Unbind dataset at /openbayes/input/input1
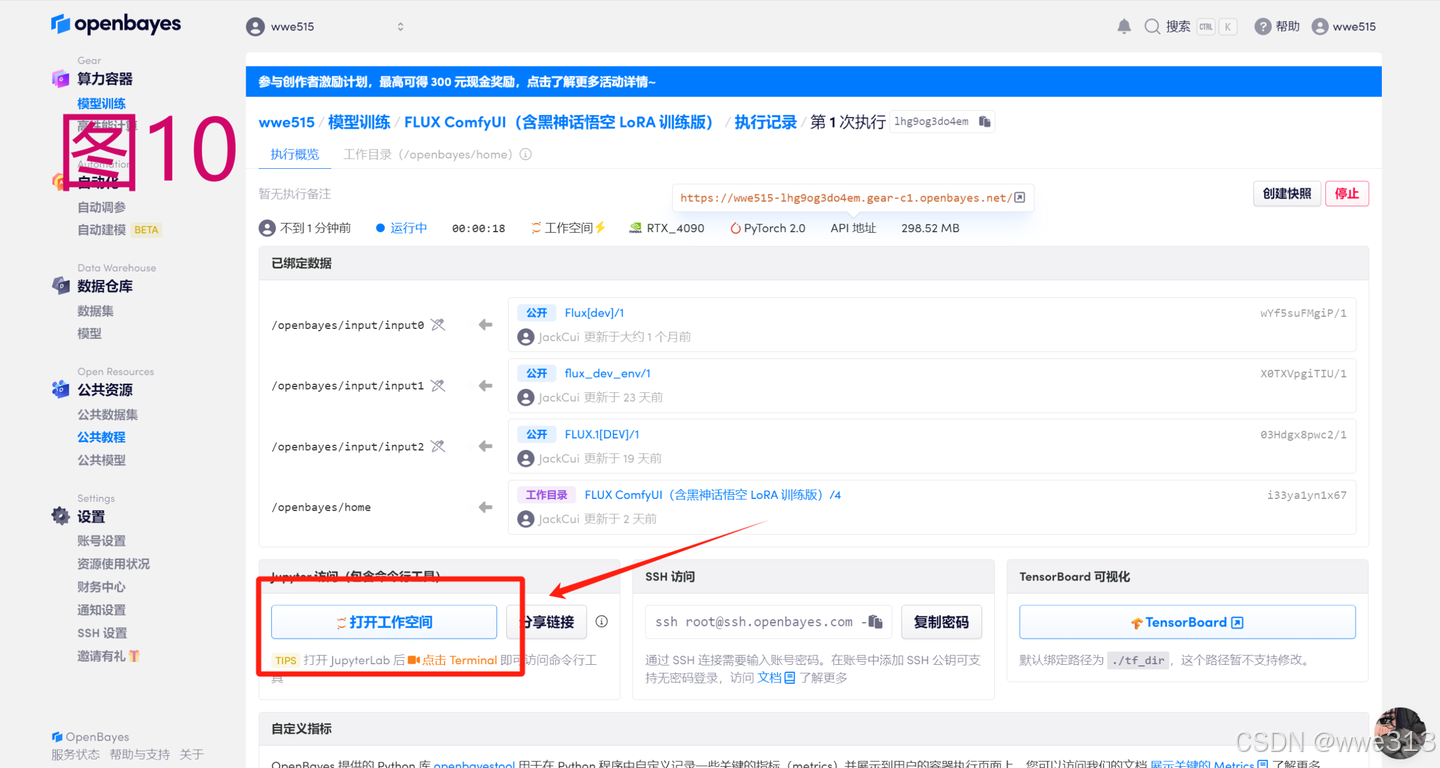 437,385
